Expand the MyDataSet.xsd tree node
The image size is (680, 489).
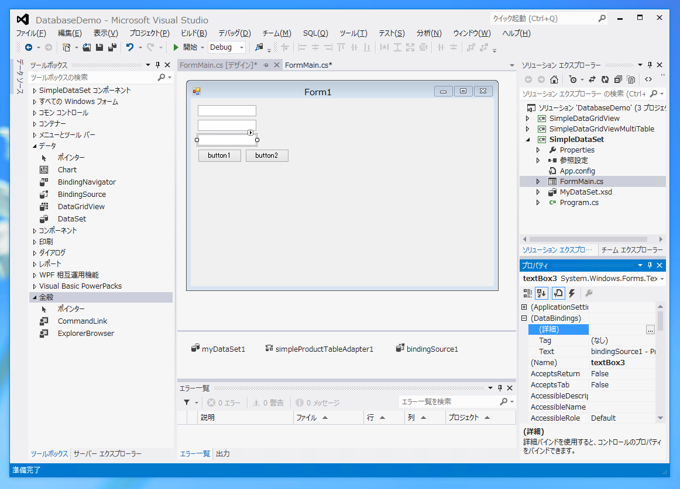[x=538, y=192]
